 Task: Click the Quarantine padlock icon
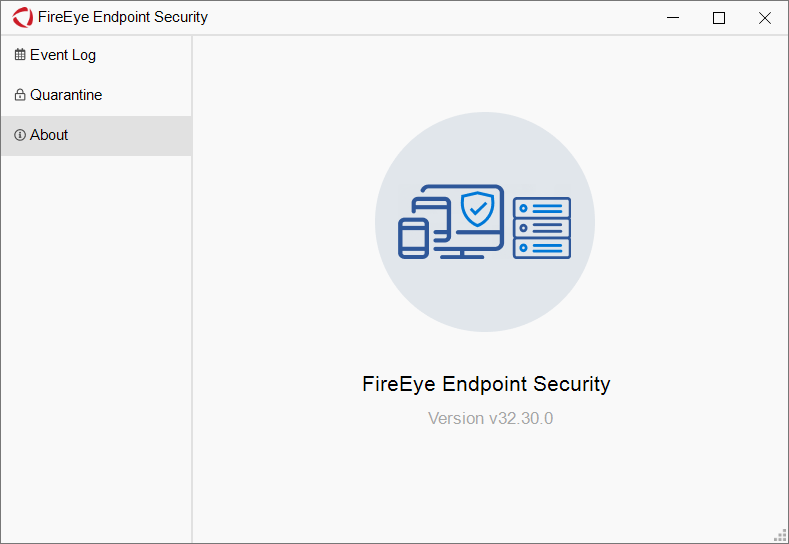click(x=20, y=95)
